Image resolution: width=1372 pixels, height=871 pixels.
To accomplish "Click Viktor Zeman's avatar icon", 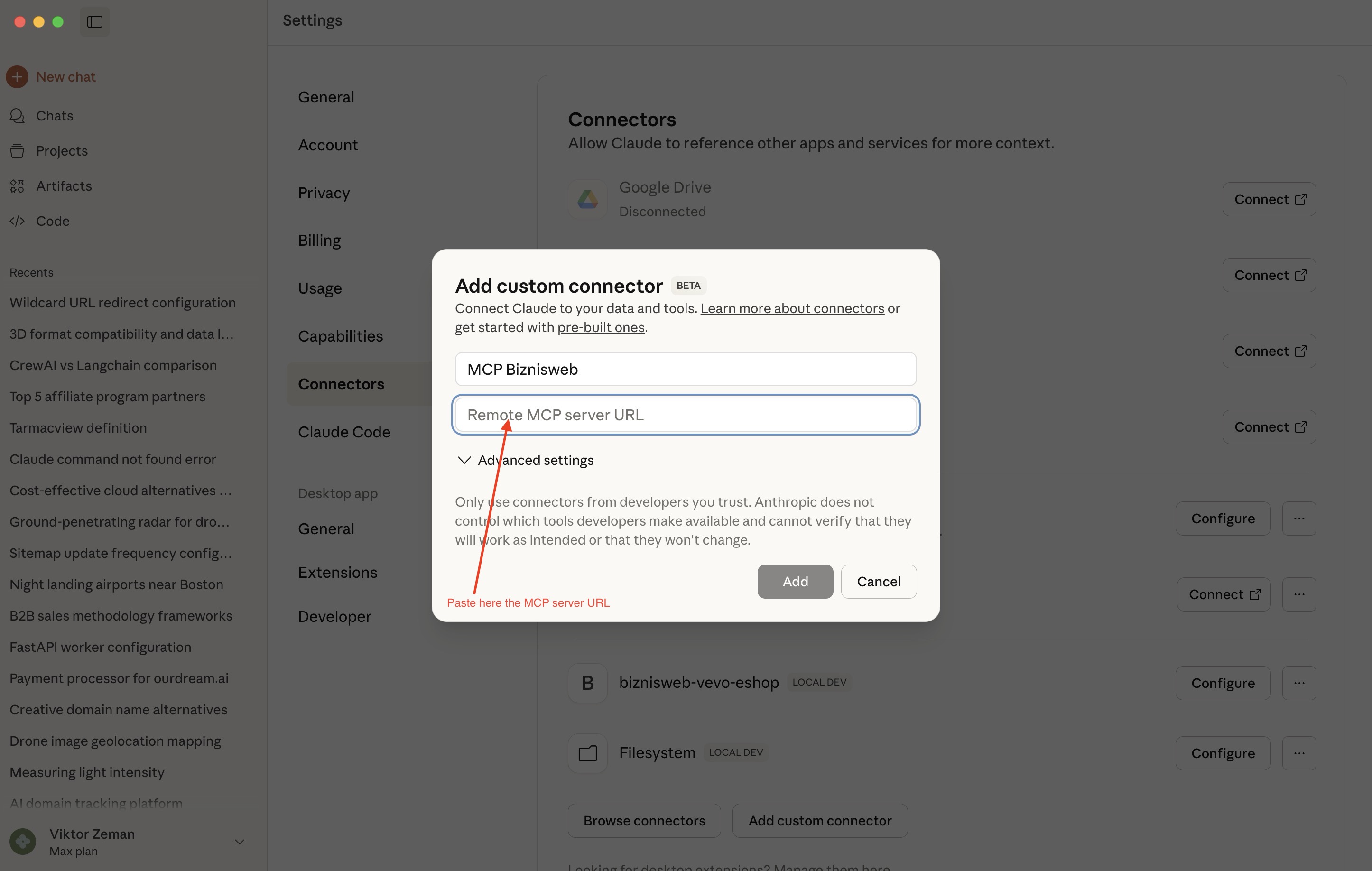I will 22,842.
